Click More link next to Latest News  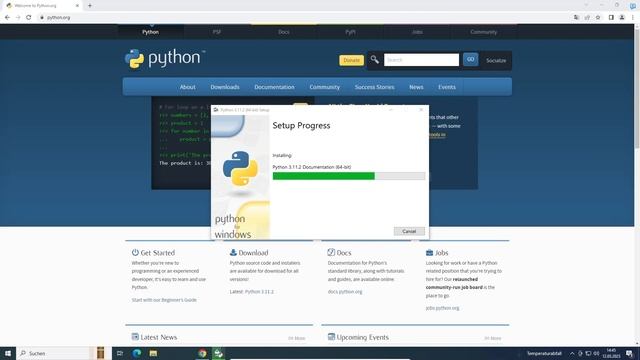[297, 338]
